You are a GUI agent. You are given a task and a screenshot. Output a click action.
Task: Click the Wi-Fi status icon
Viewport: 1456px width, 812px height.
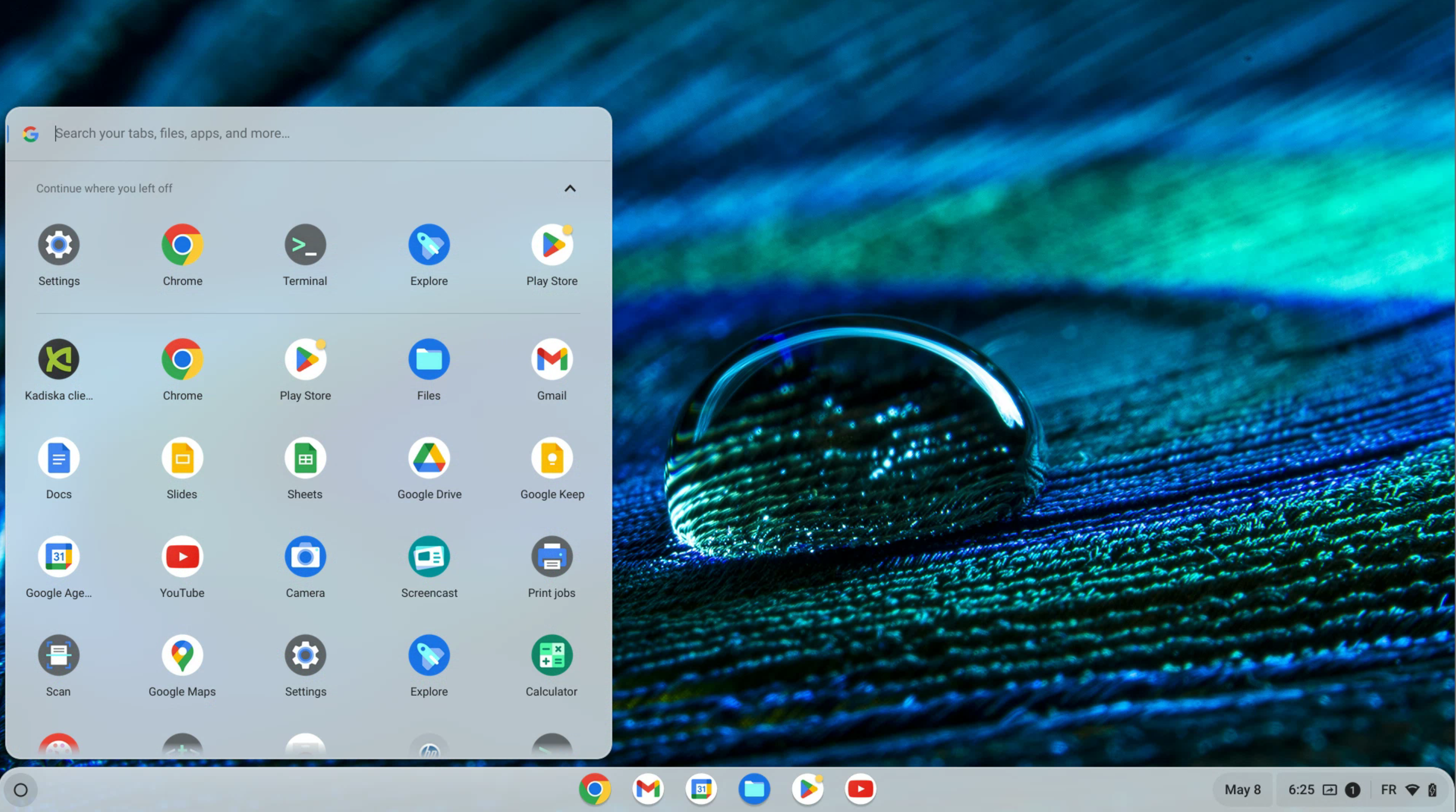(1412, 789)
